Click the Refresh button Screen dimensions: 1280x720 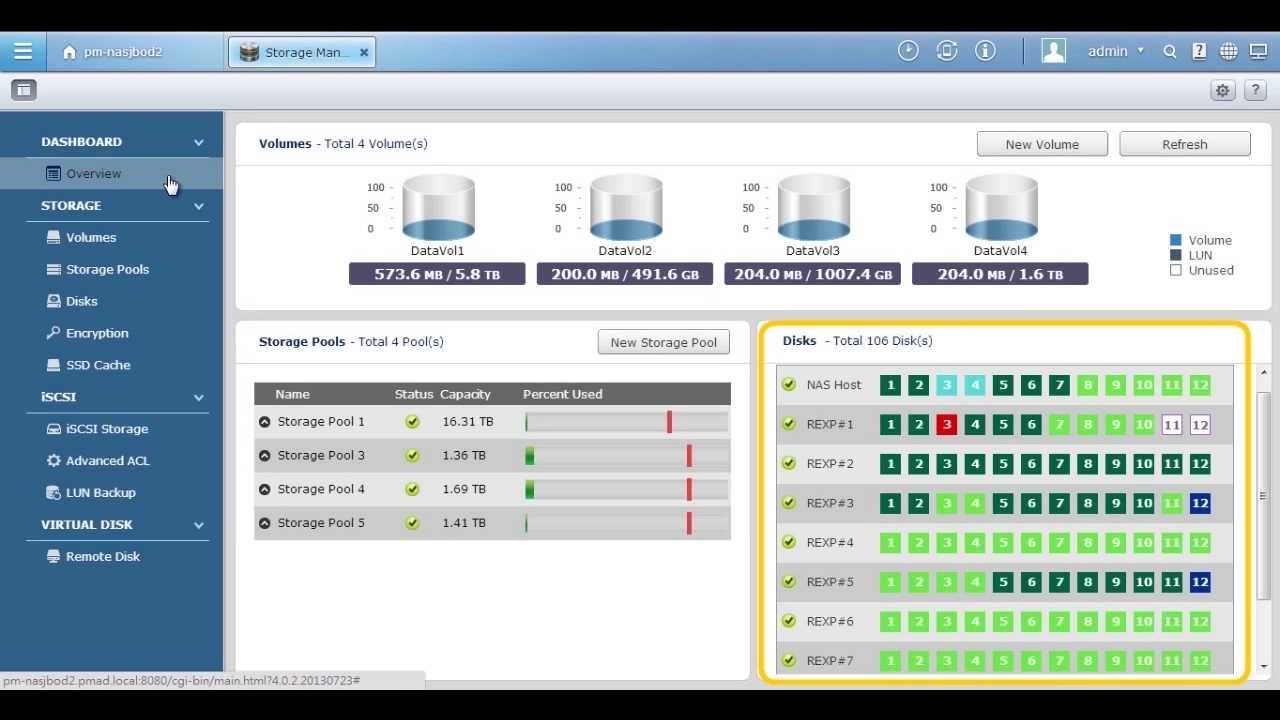coord(1185,144)
